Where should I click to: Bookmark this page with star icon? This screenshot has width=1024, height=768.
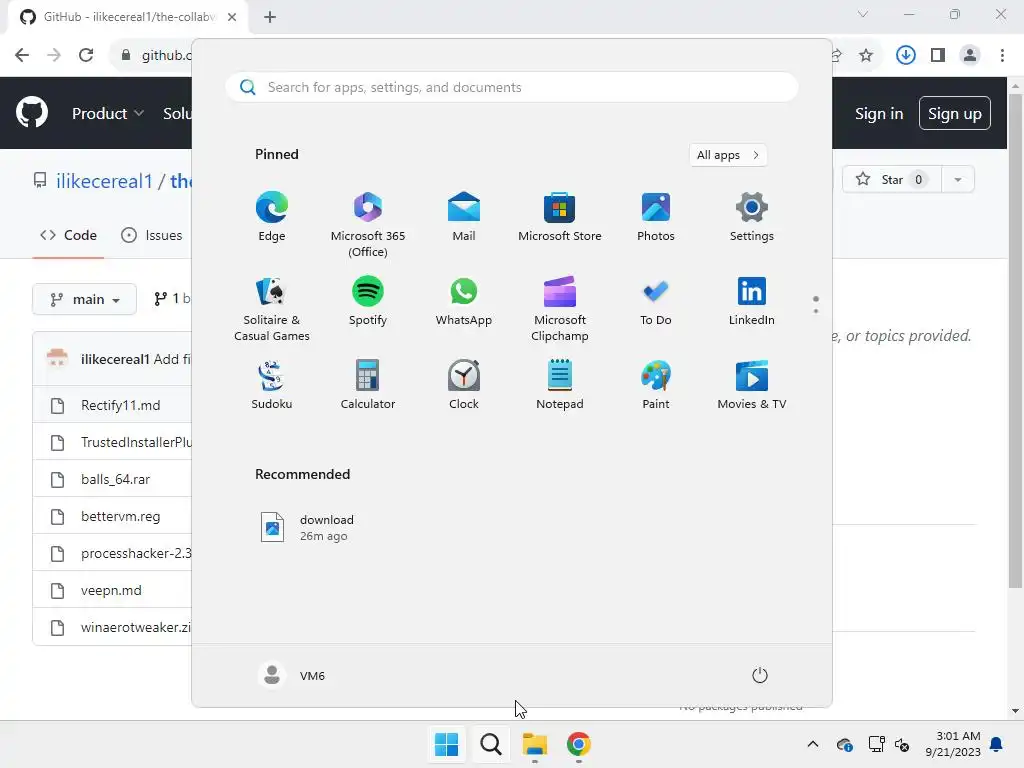pyautogui.click(x=866, y=55)
